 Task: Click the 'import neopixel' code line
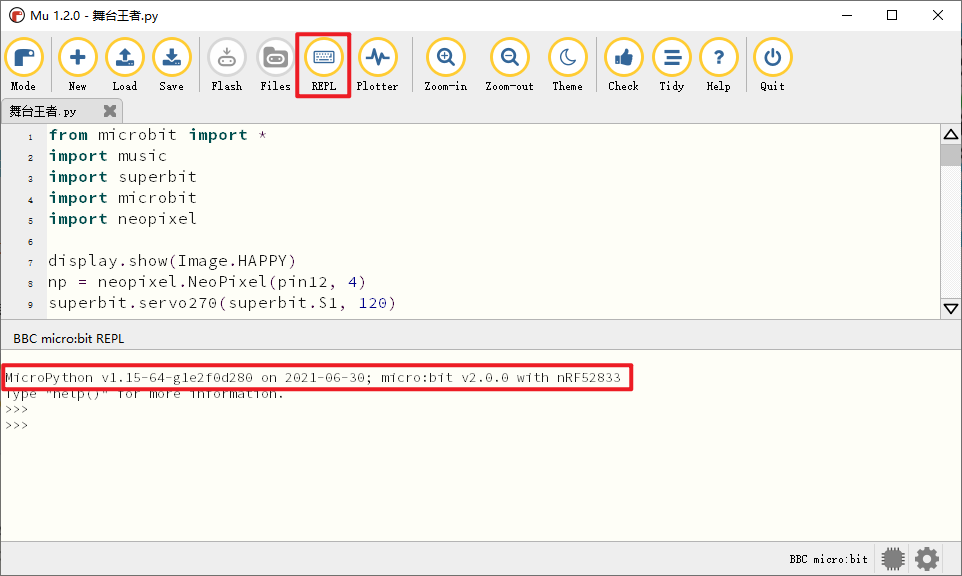123,219
